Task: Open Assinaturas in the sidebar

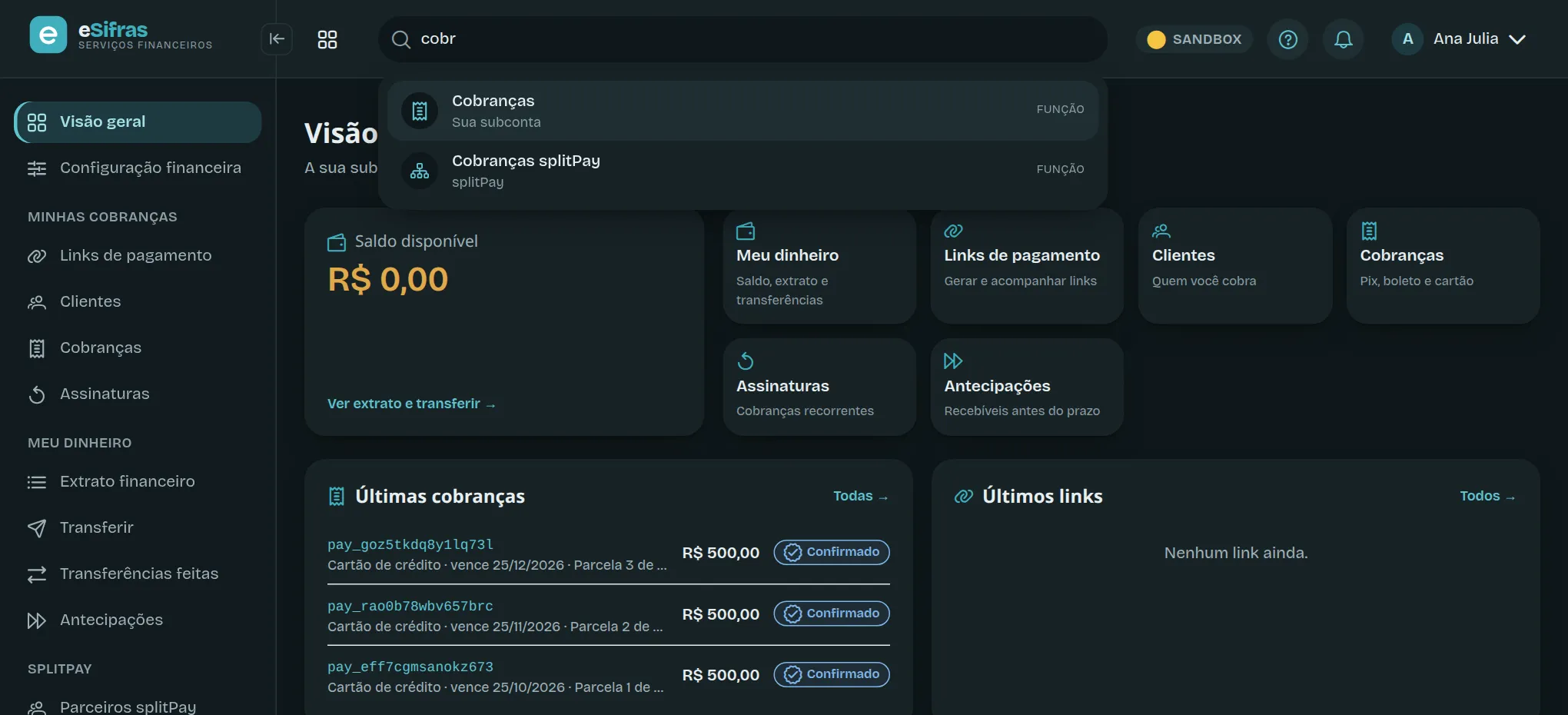Action: [138, 394]
